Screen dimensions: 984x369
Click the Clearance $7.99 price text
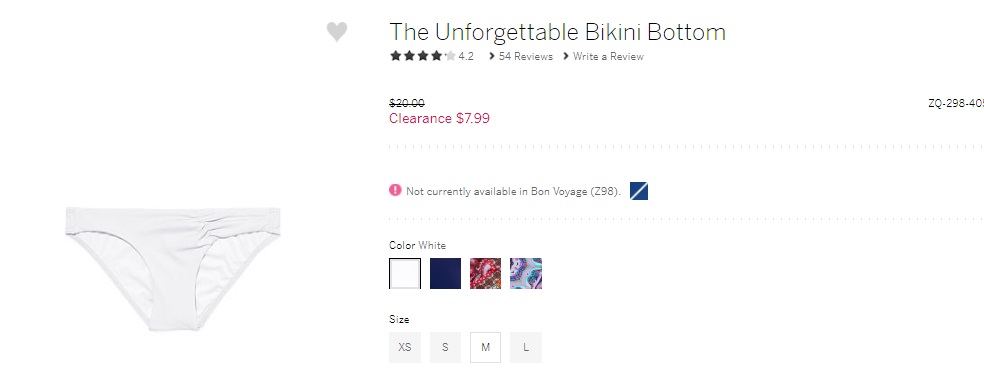439,119
